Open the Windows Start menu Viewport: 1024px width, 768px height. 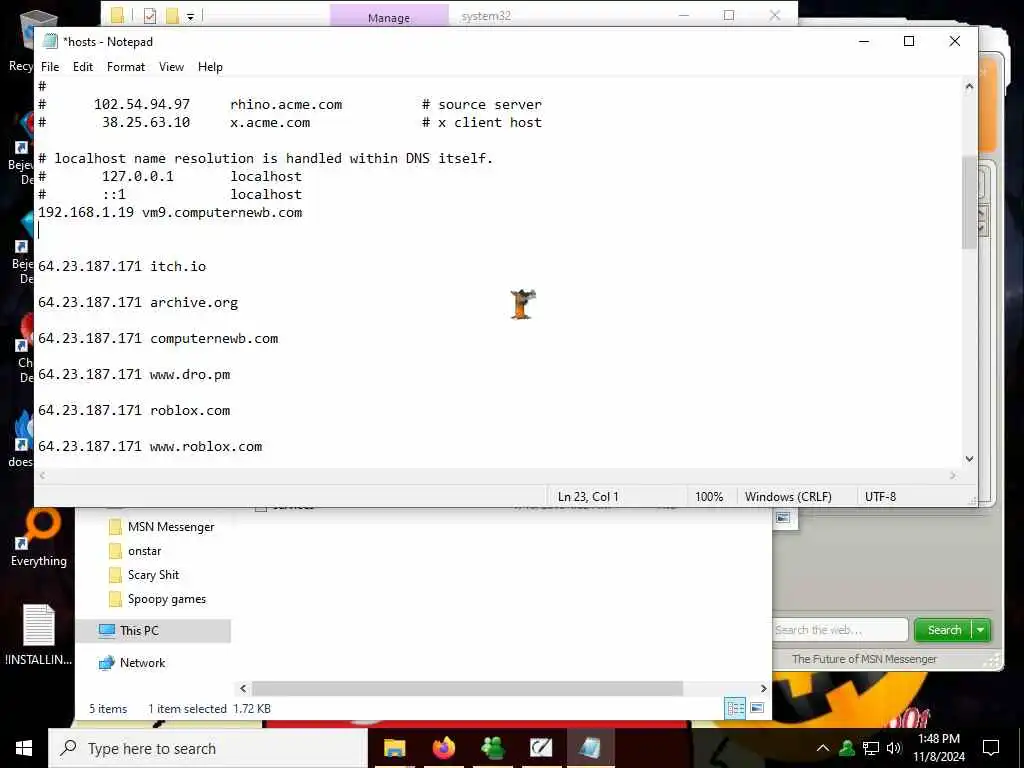pyautogui.click(x=24, y=748)
